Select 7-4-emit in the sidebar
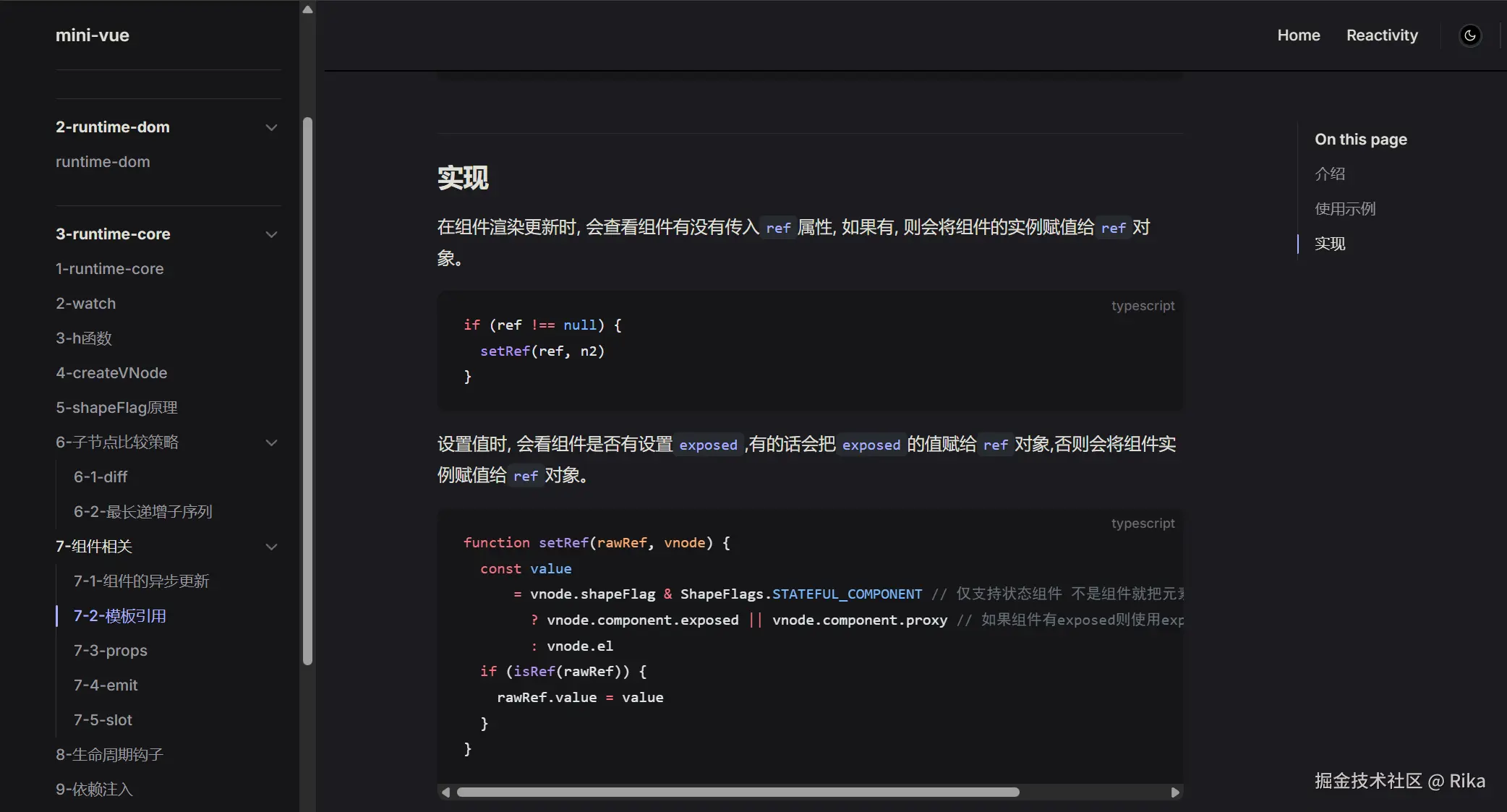Image resolution: width=1507 pixels, height=812 pixels. (106, 685)
